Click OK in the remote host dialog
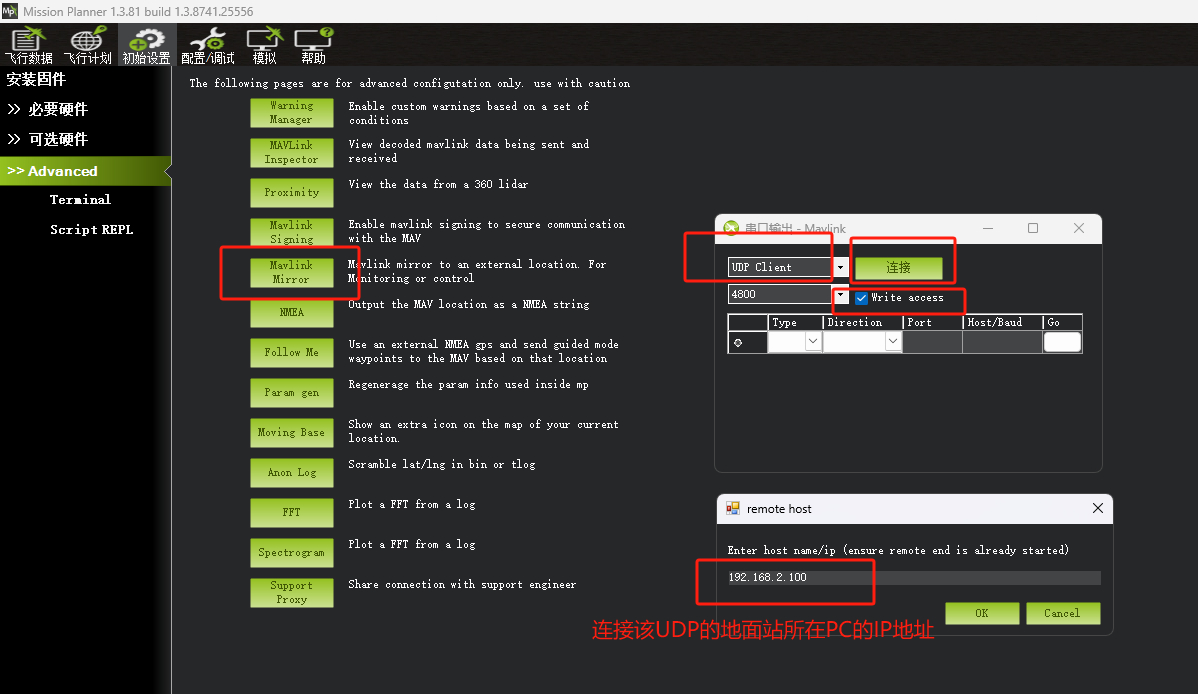Screen dimensions: 1198x694 (981, 613)
